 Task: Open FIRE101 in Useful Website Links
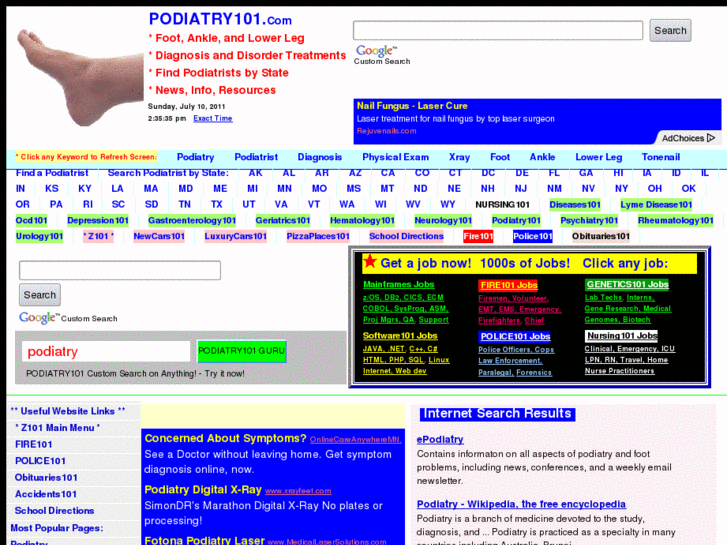(x=33, y=444)
